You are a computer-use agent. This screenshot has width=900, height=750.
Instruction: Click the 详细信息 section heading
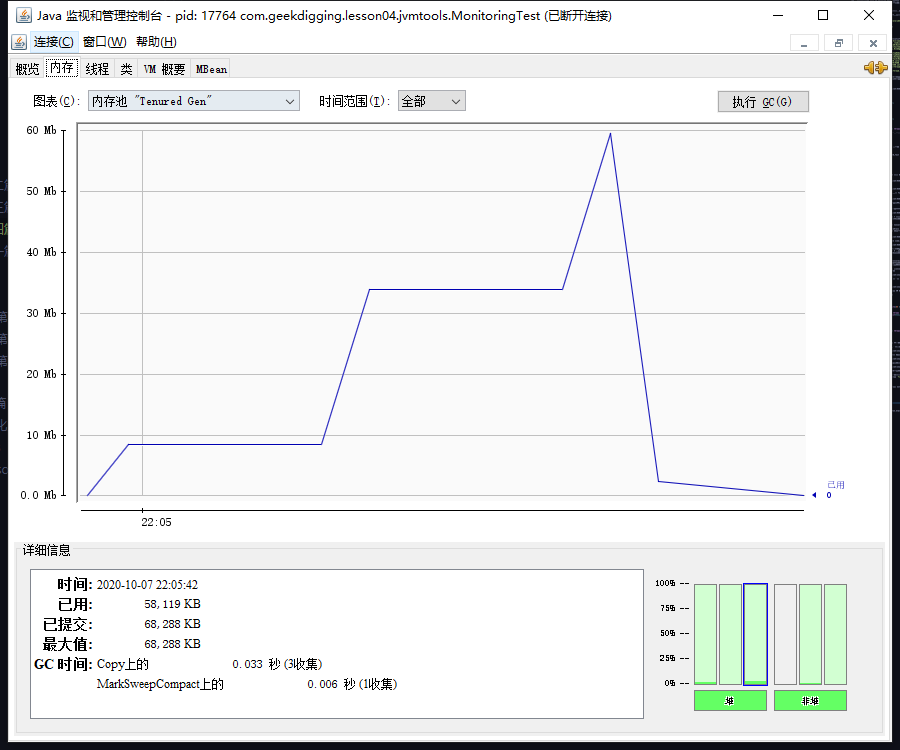point(46,551)
